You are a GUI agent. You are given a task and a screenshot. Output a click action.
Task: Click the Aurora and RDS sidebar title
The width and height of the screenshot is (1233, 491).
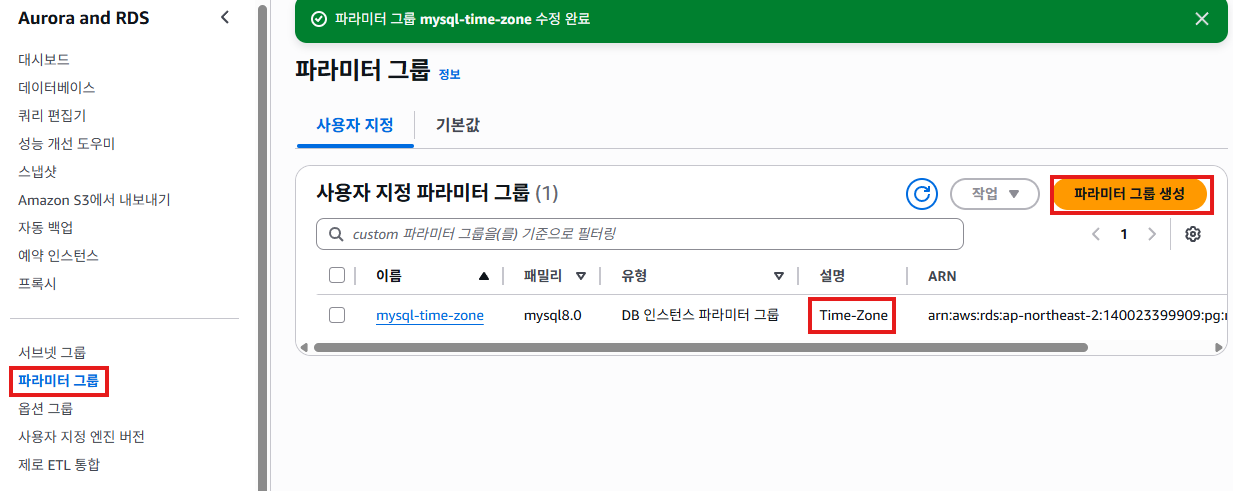(84, 18)
